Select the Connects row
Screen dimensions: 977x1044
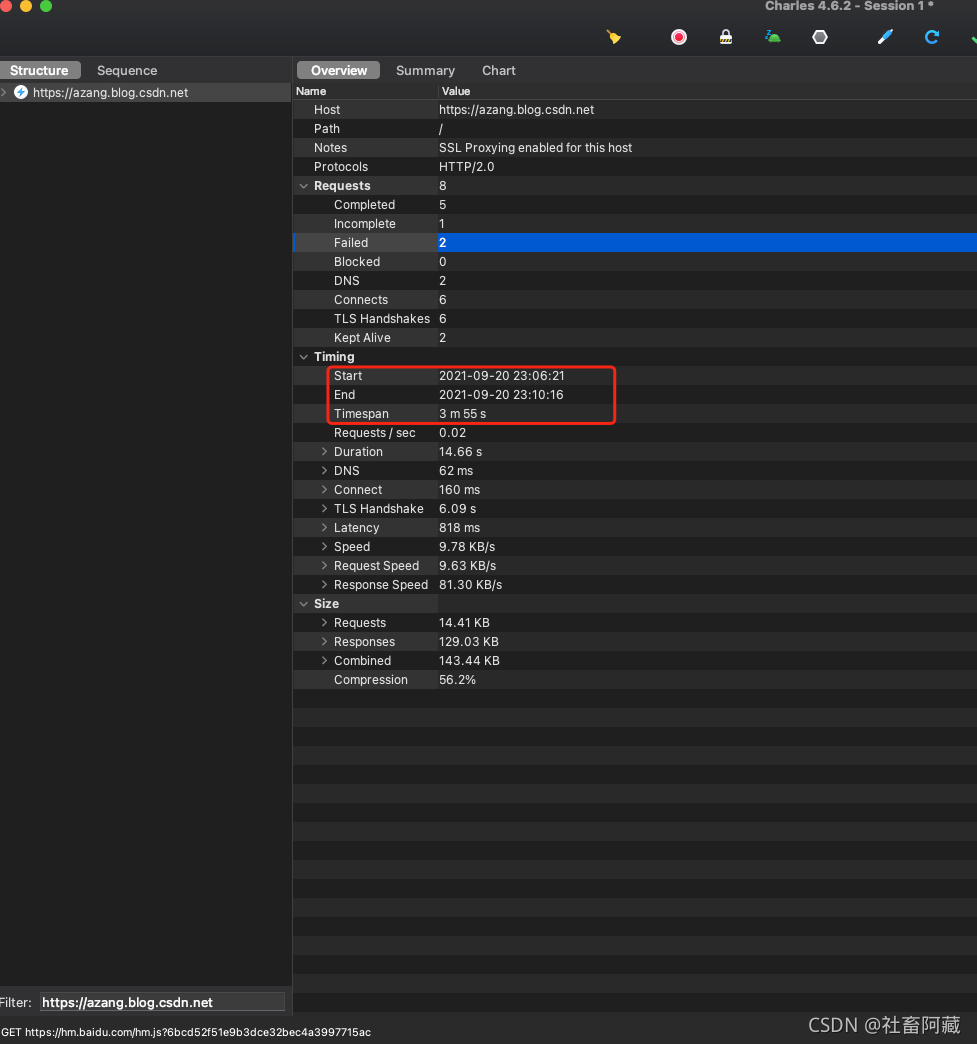(x=635, y=300)
